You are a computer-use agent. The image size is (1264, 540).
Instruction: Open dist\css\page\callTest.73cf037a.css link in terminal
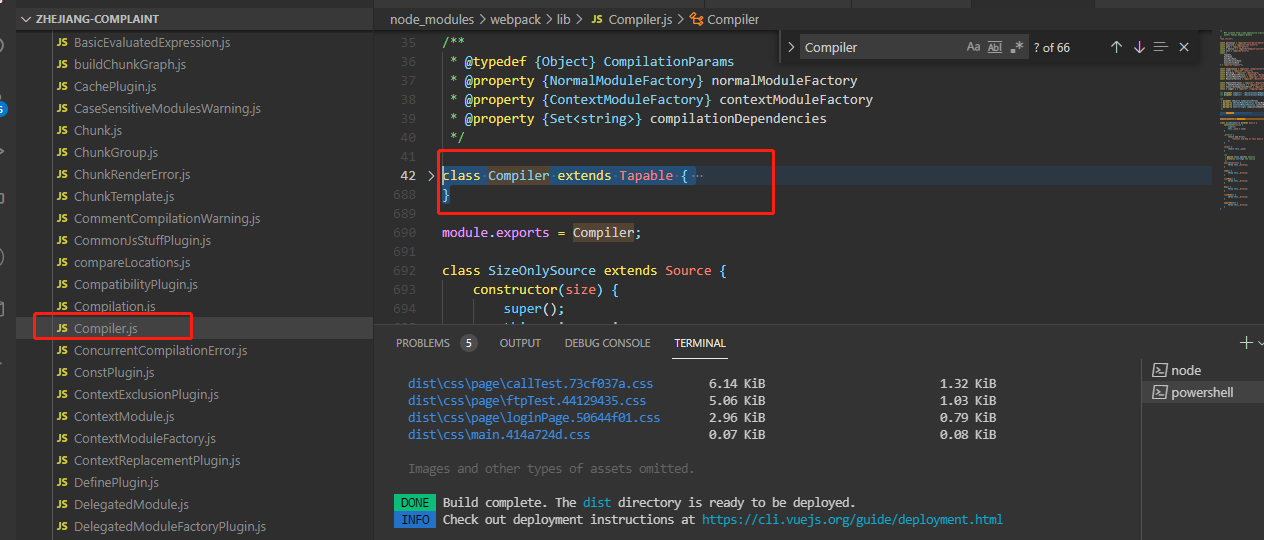[530, 383]
